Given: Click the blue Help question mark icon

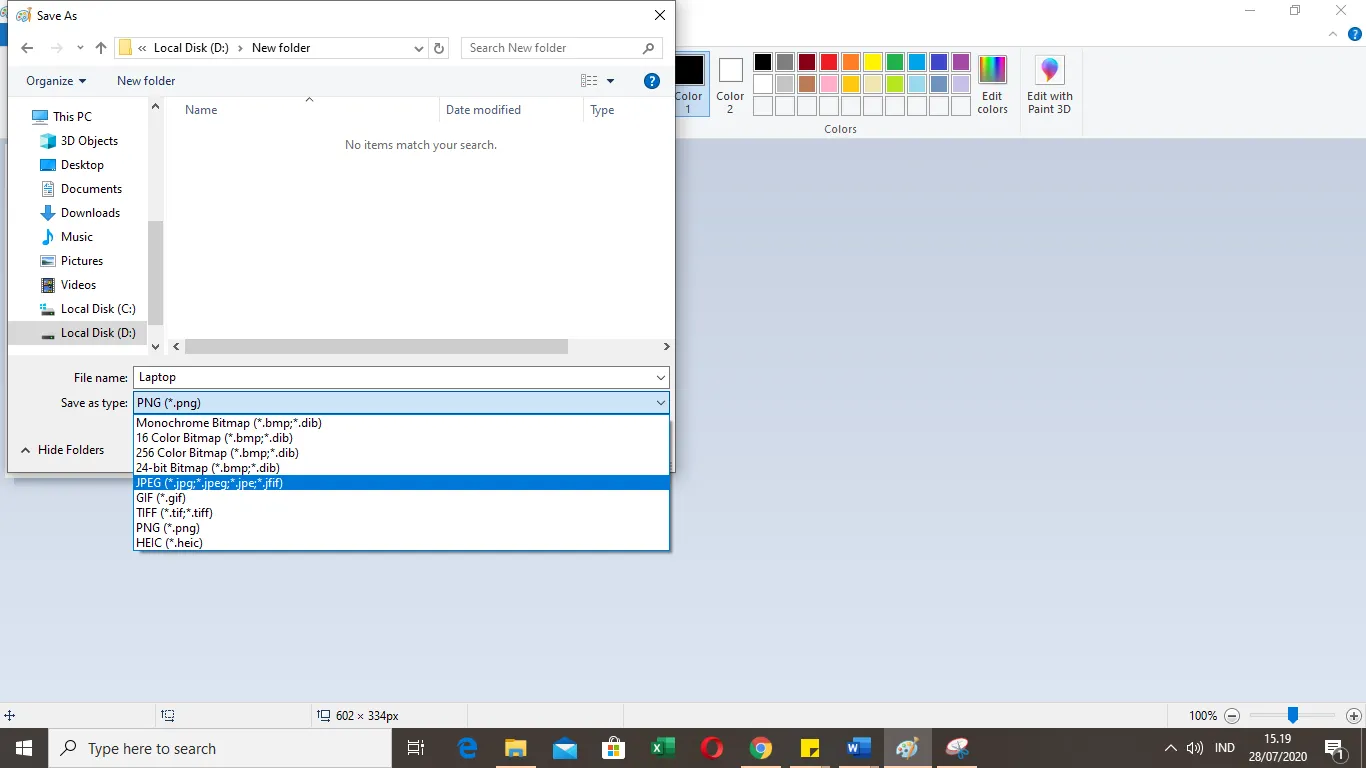Looking at the screenshot, I should [652, 81].
